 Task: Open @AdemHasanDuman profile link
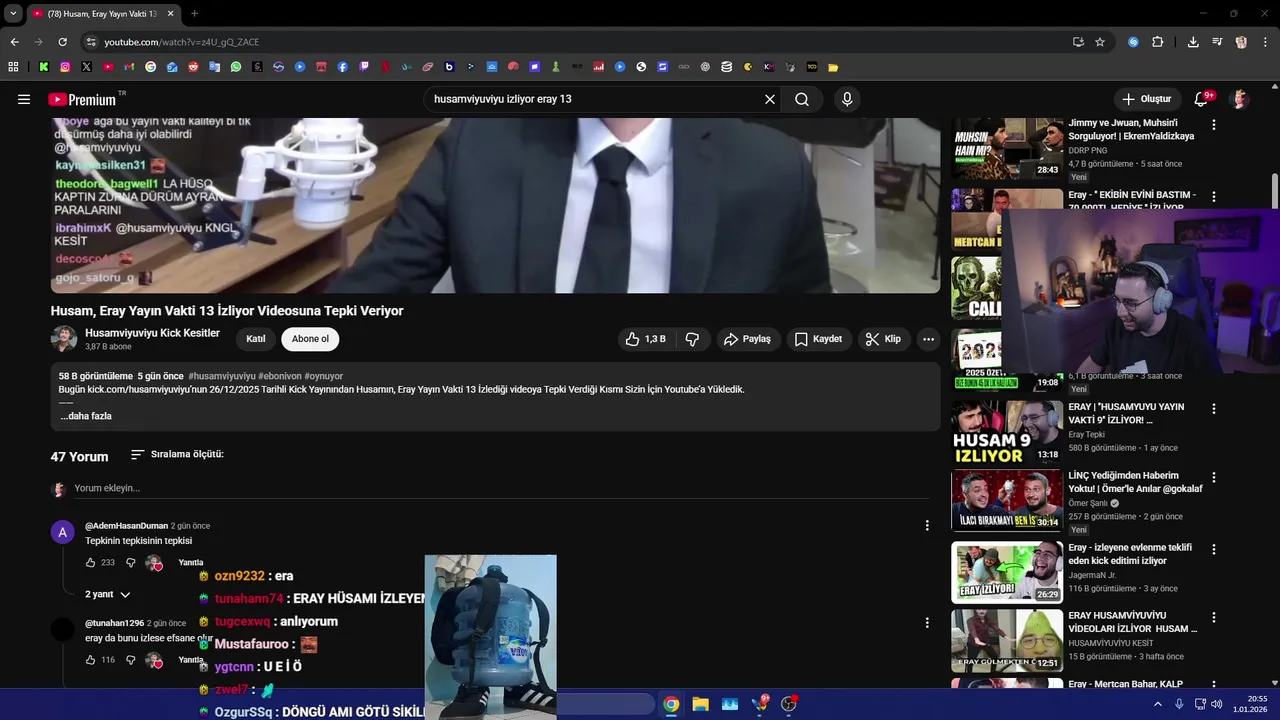[x=126, y=526]
